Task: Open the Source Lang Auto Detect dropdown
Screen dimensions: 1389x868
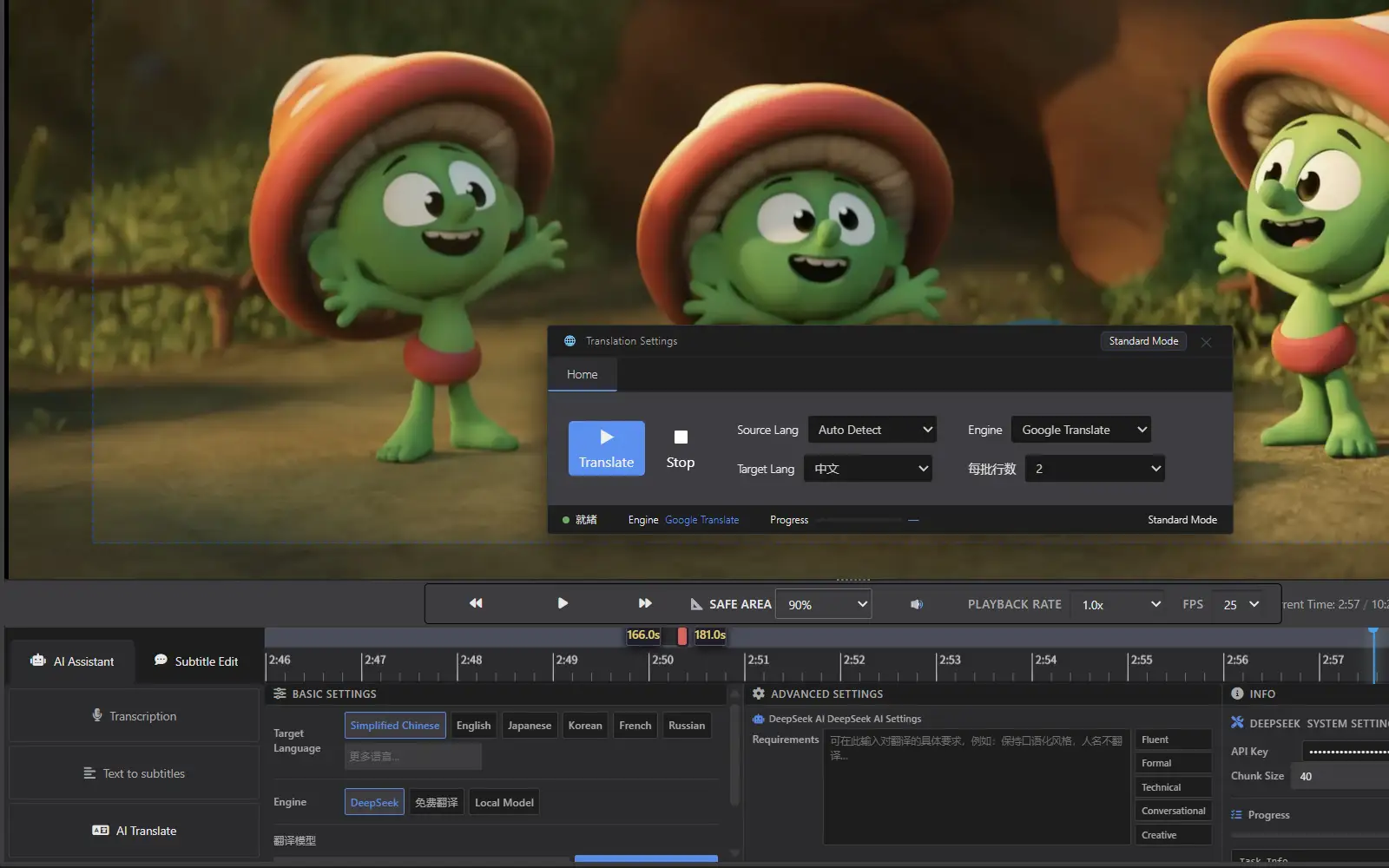Action: click(x=872, y=430)
